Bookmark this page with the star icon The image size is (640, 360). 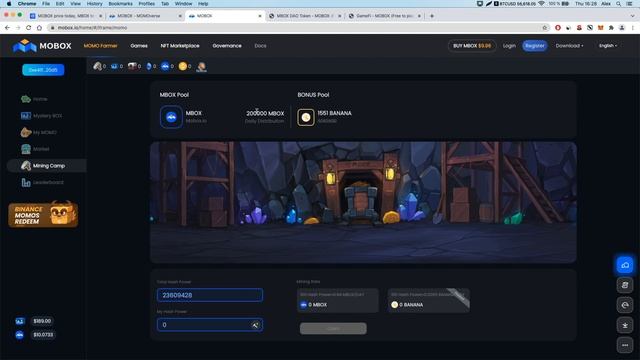(x=544, y=28)
